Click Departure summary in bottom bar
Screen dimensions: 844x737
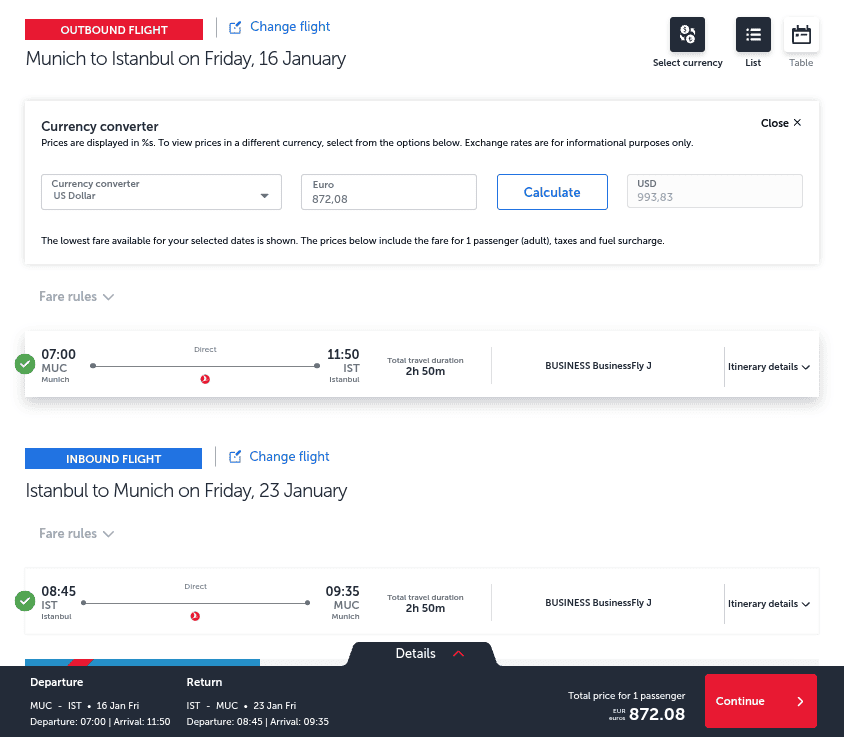(x=100, y=702)
